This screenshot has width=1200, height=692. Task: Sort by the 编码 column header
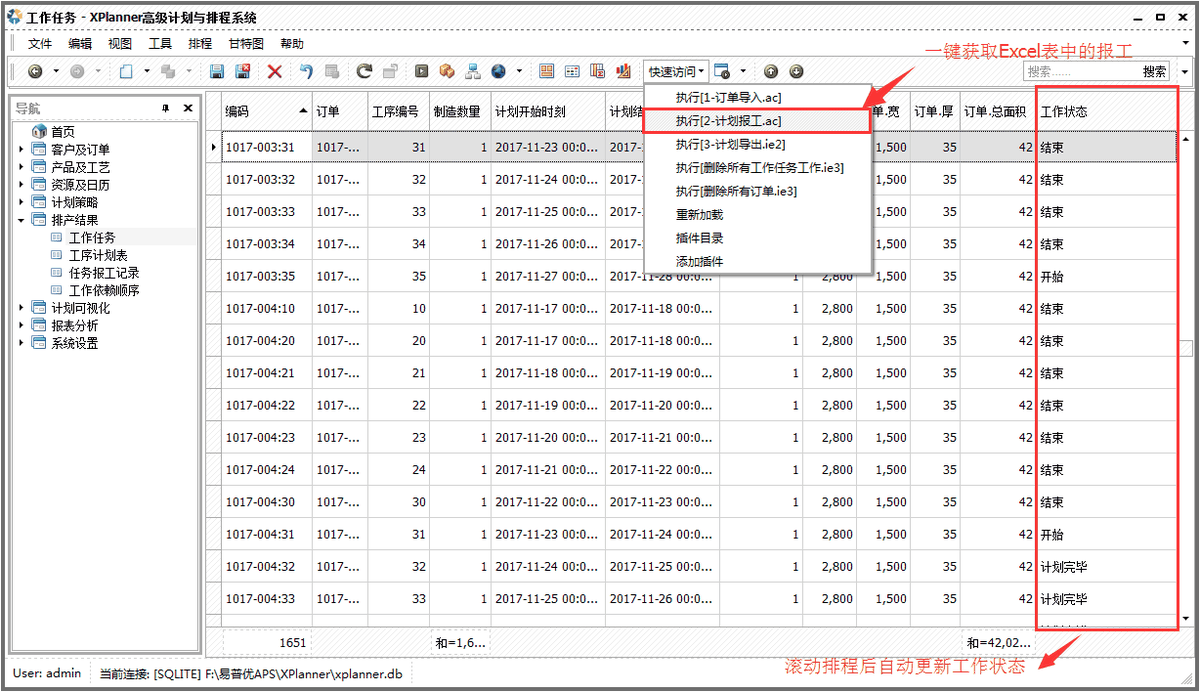(266, 111)
